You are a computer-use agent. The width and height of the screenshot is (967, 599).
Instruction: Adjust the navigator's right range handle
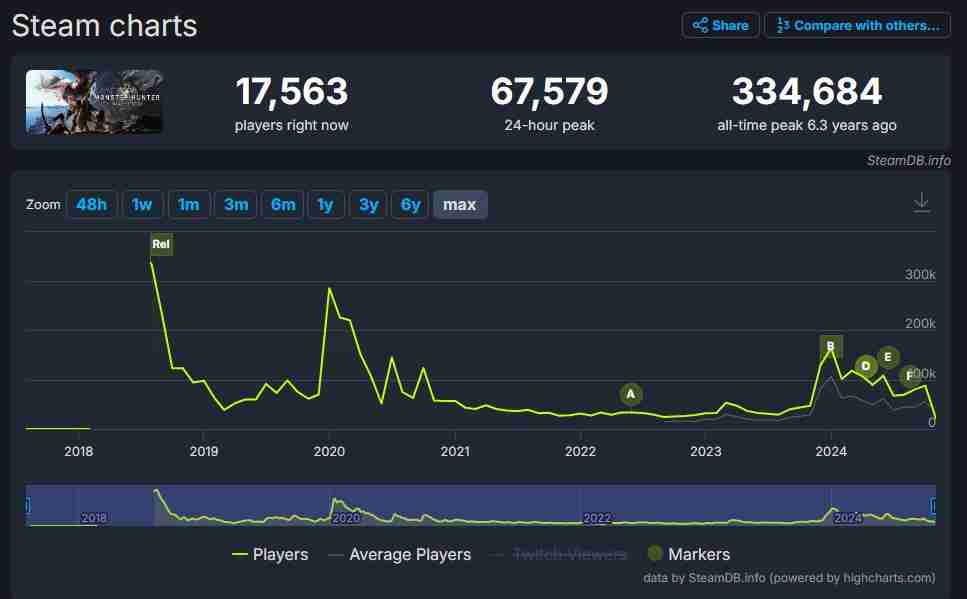934,506
